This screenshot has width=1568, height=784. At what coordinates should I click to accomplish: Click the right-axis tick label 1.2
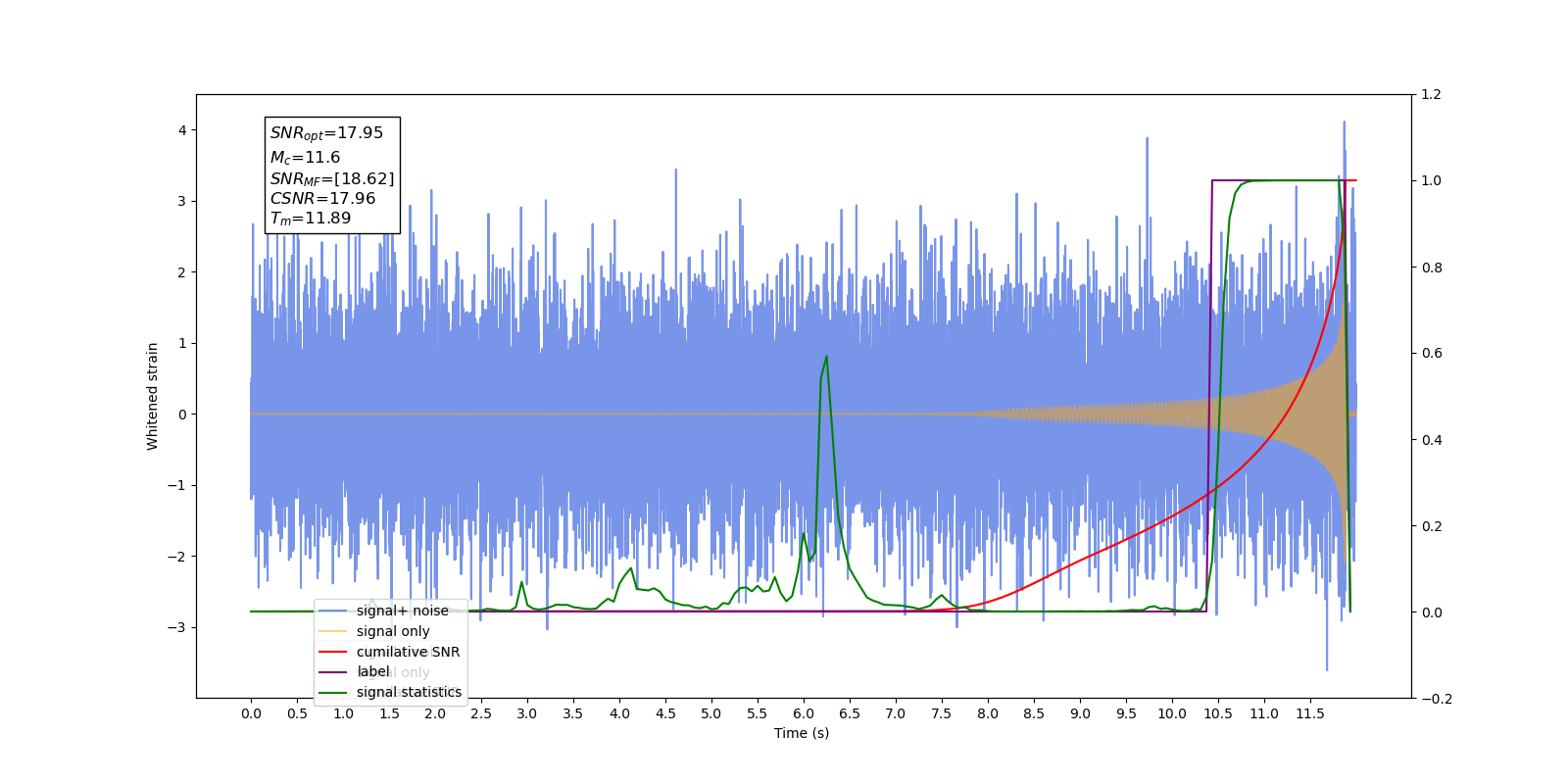(x=1432, y=95)
